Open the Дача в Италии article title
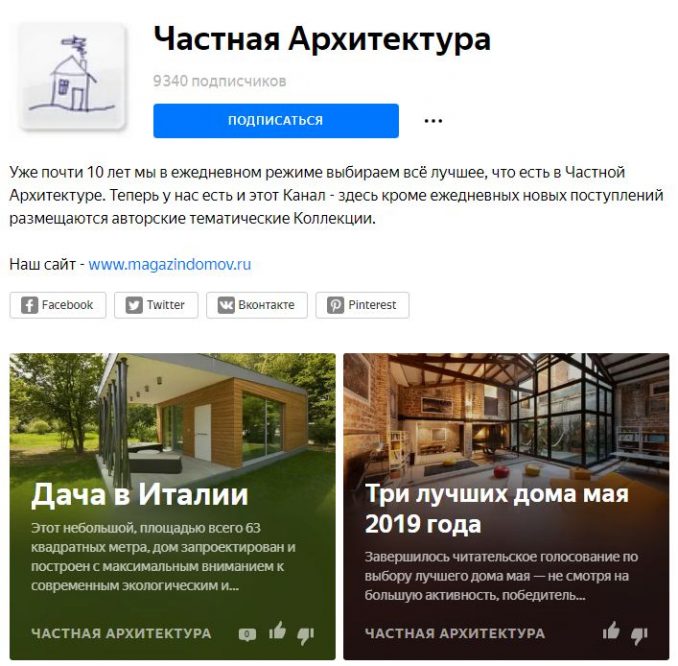 pyautogui.click(x=140, y=495)
